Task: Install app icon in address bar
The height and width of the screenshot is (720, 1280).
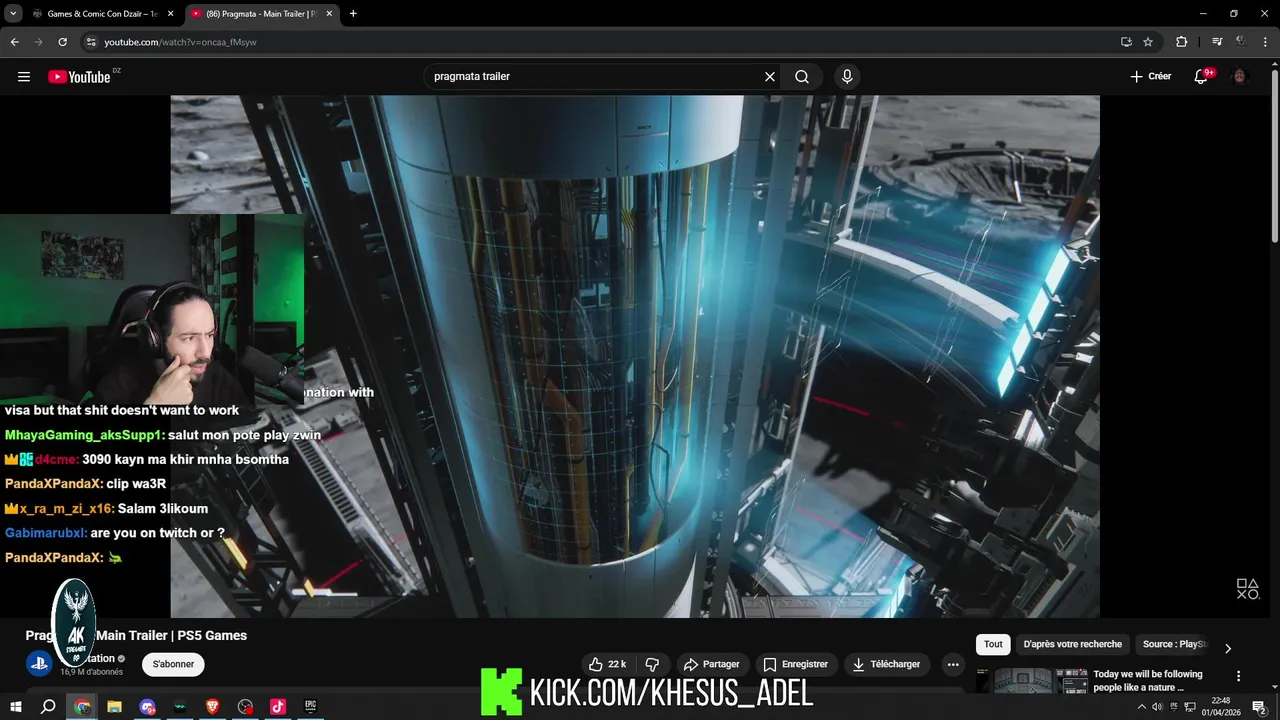Action: 1126,42
